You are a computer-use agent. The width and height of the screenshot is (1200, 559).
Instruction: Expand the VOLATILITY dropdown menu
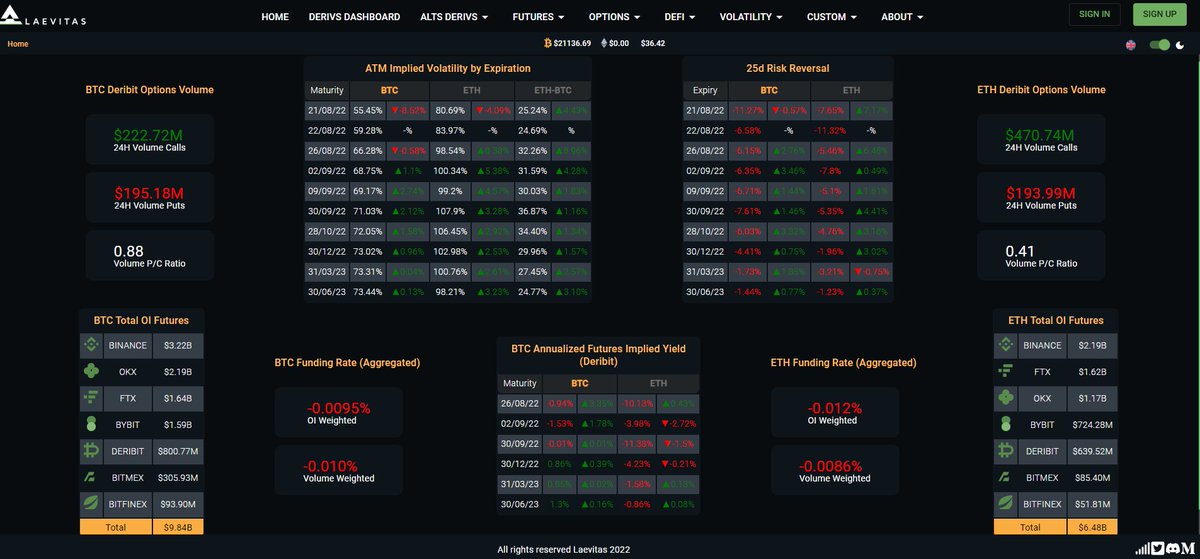(751, 17)
